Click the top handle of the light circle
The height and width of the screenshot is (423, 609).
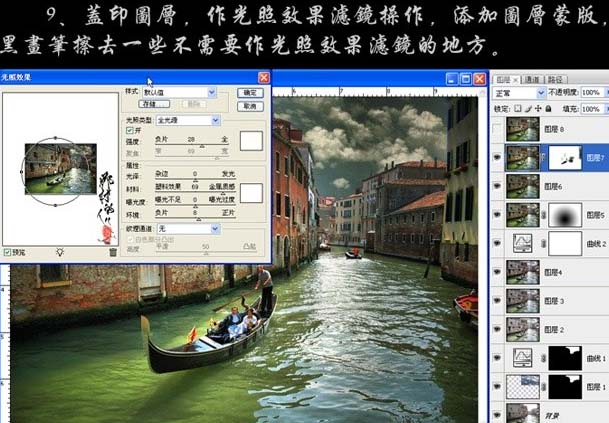coord(56,138)
